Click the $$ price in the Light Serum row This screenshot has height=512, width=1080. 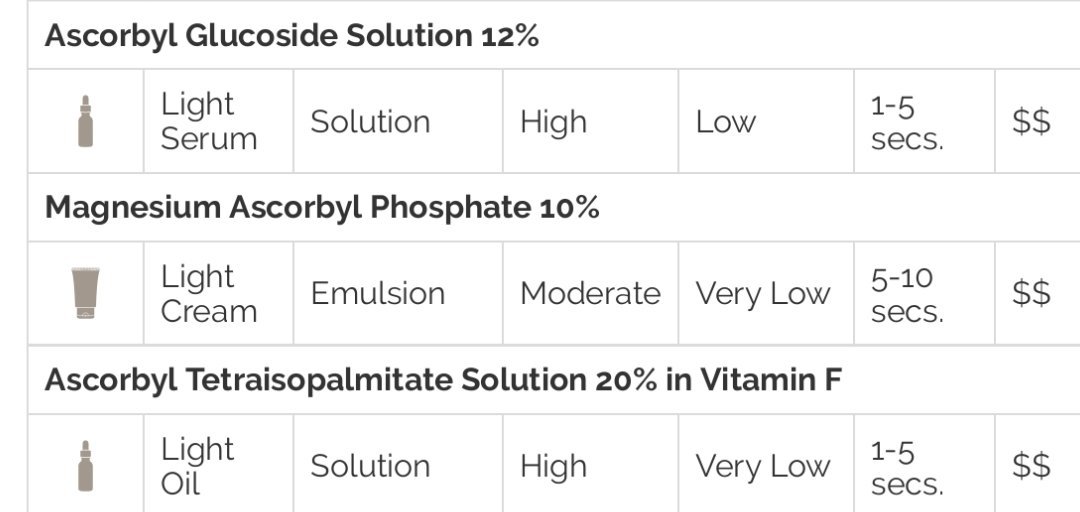[1031, 122]
